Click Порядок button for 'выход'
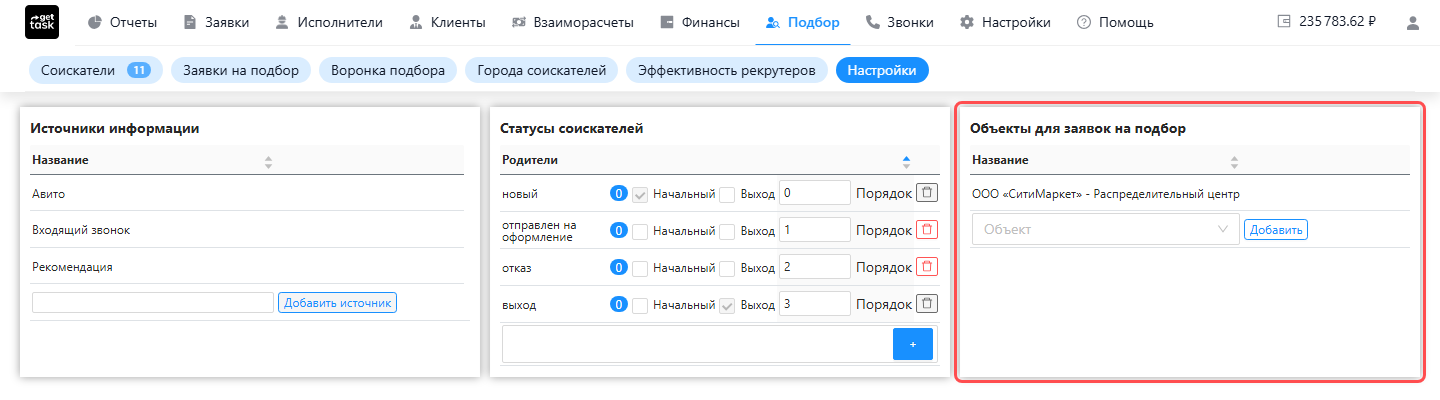 884,304
